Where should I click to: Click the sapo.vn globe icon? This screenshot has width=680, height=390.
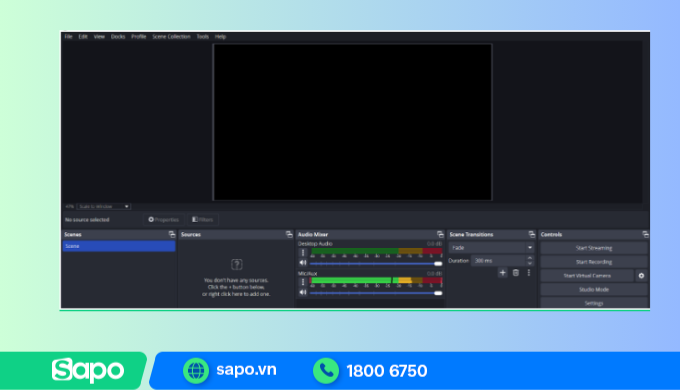(x=196, y=370)
